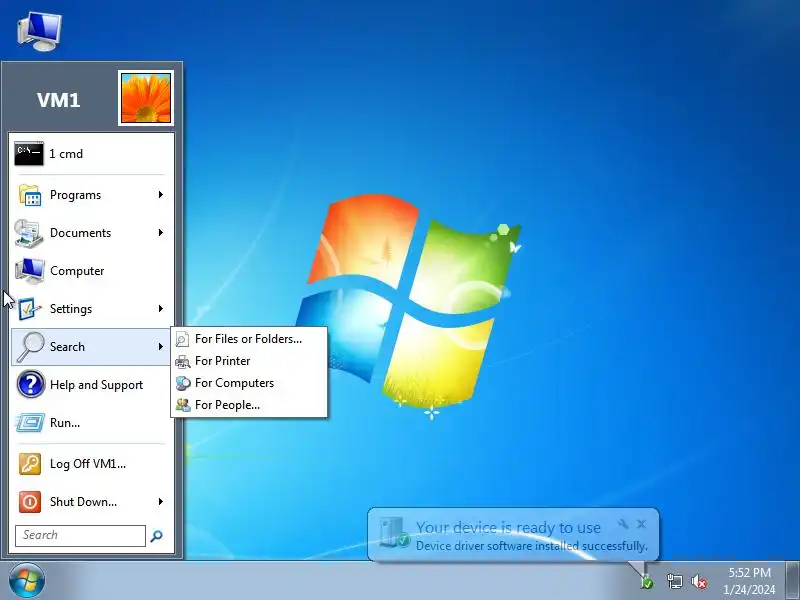800x600 pixels.
Task: Open the Documents menu entry
Action: pos(91,233)
